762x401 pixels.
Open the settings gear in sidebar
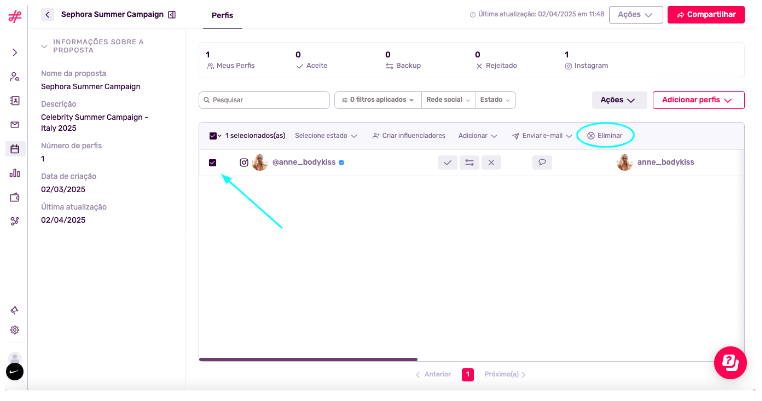(15, 330)
